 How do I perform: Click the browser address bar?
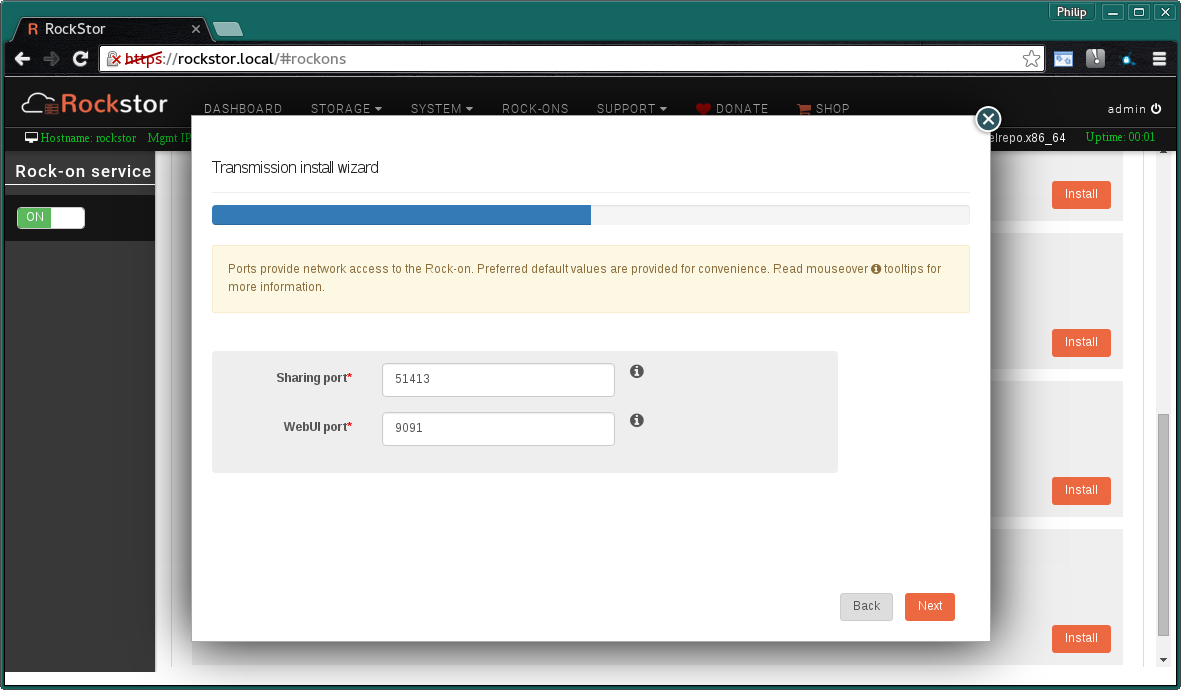[x=572, y=59]
